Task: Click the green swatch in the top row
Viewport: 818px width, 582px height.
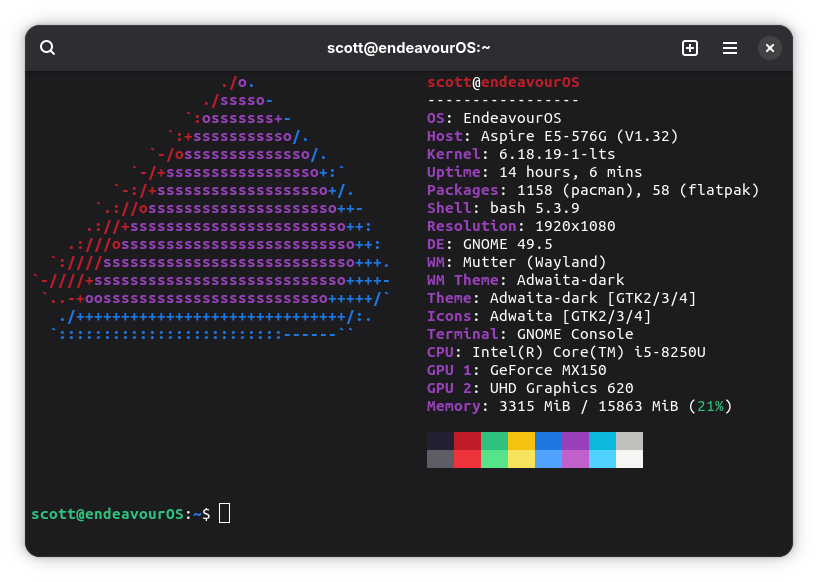Action: coord(494,441)
